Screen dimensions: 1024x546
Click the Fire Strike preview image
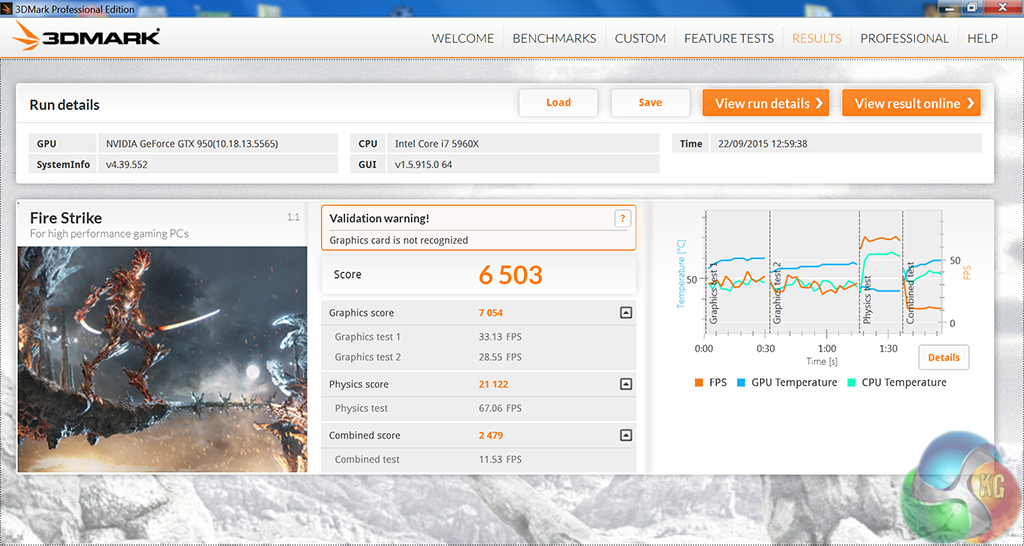[x=162, y=359]
